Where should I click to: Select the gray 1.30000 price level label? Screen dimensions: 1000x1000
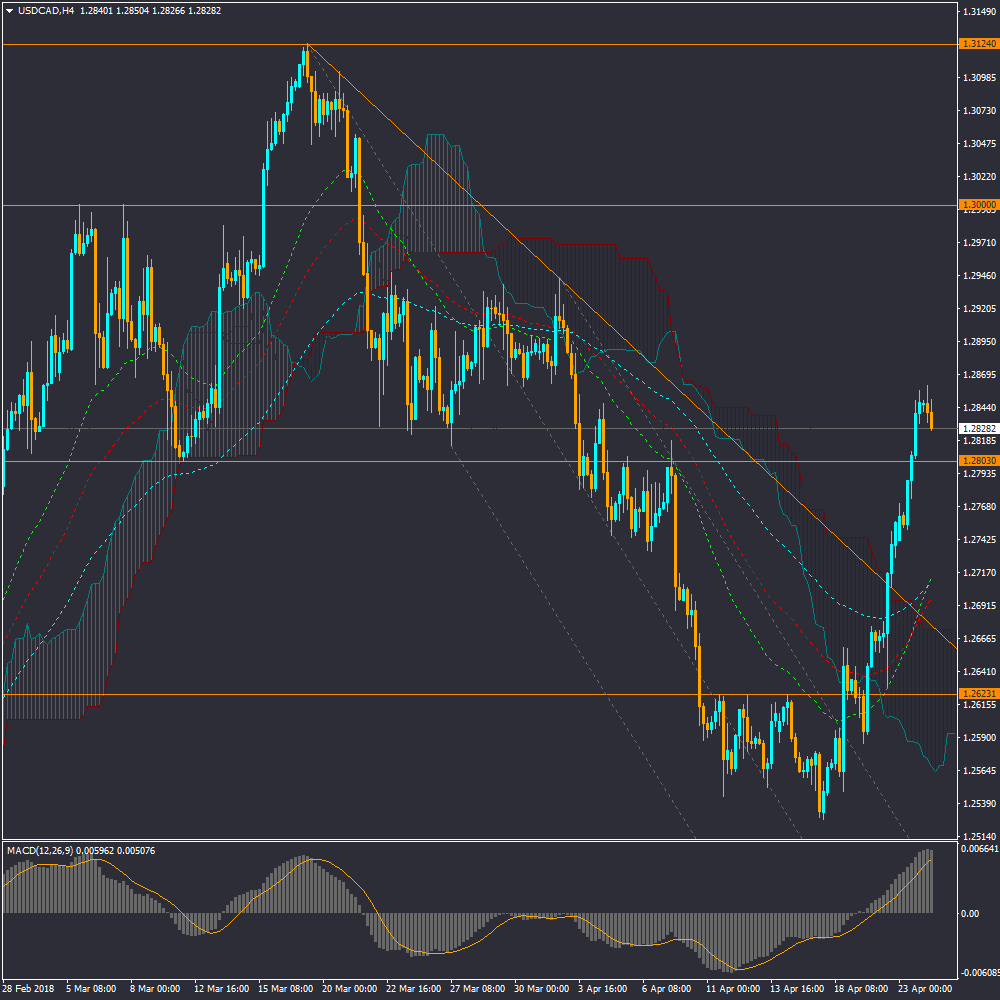[978, 205]
